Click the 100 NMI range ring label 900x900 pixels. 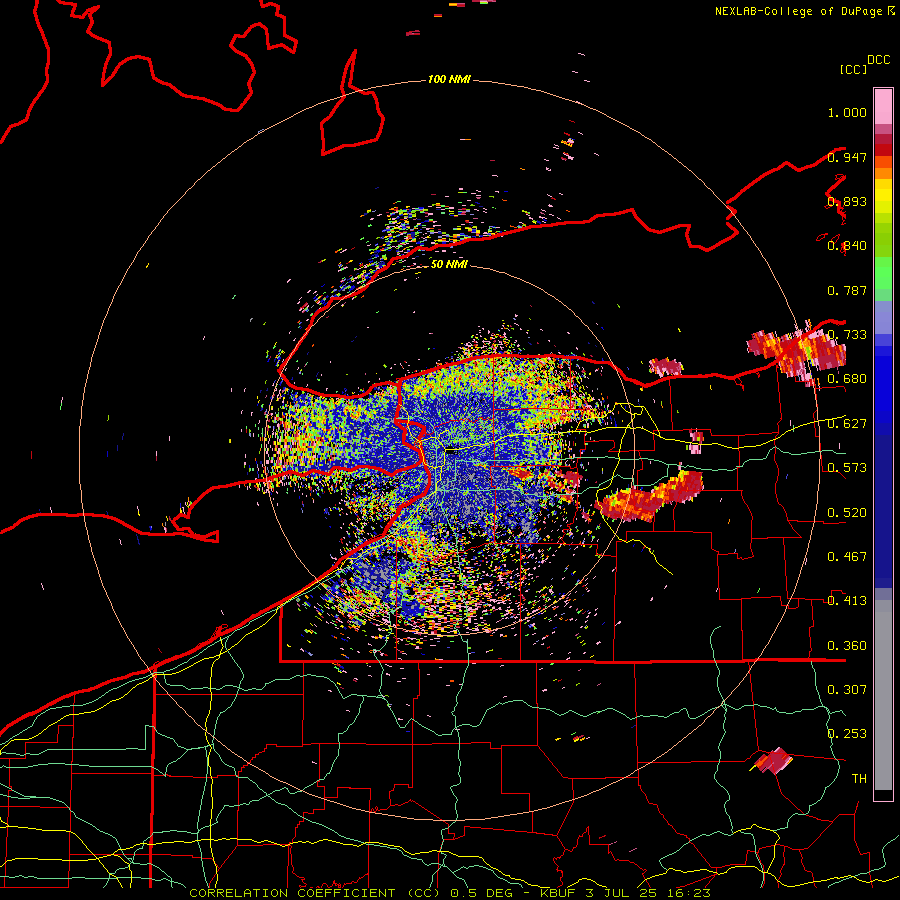[x=449, y=79]
